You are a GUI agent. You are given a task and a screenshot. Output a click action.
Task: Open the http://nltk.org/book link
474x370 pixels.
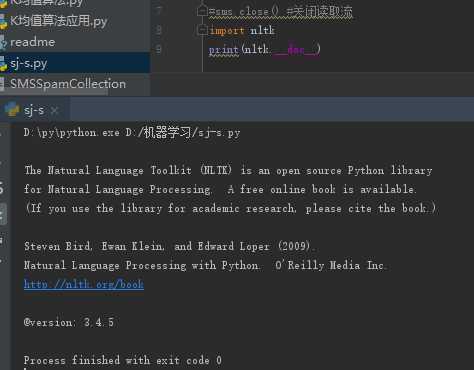click(x=84, y=284)
